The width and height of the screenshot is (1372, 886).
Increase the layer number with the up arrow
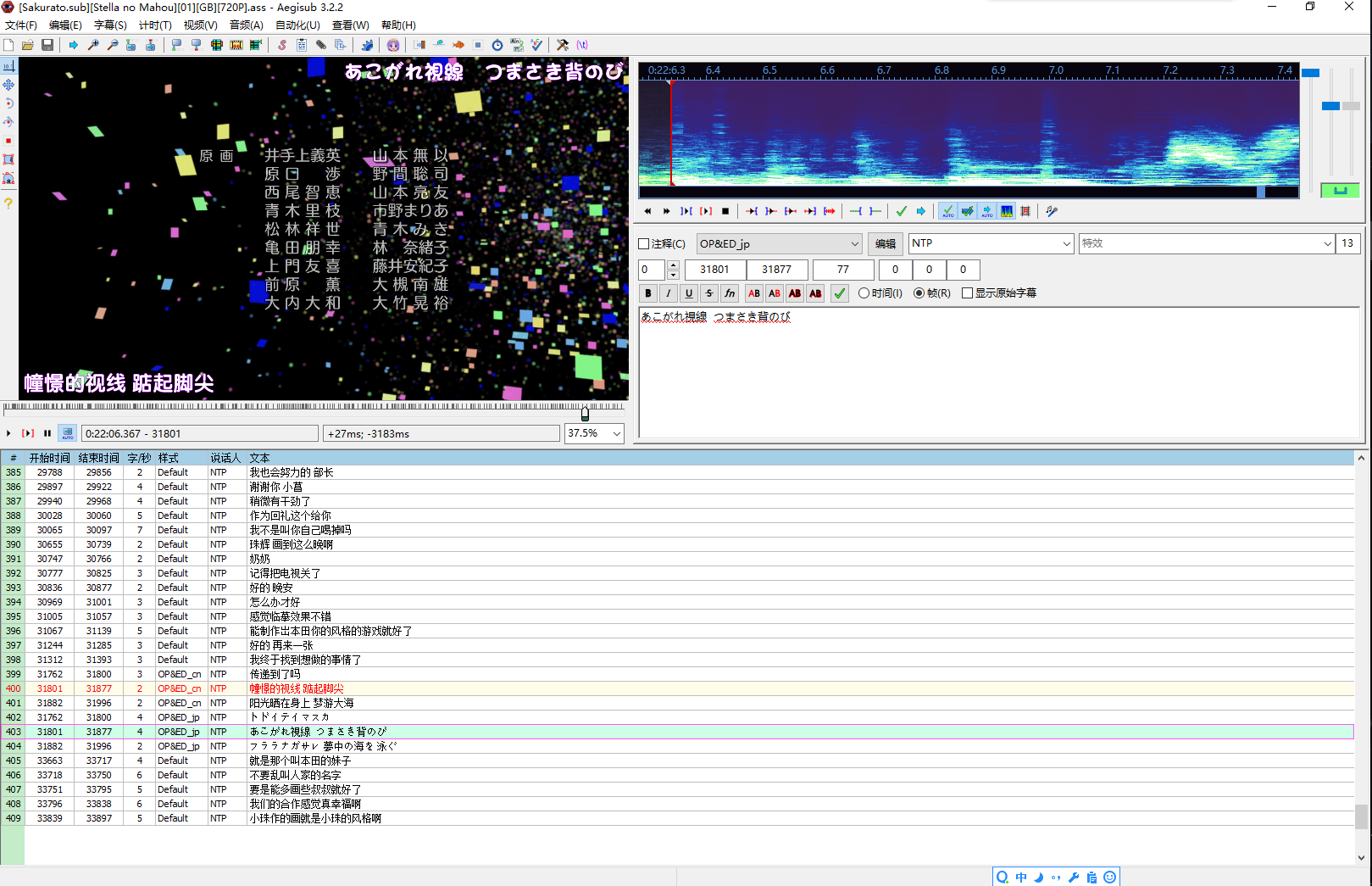click(673, 265)
